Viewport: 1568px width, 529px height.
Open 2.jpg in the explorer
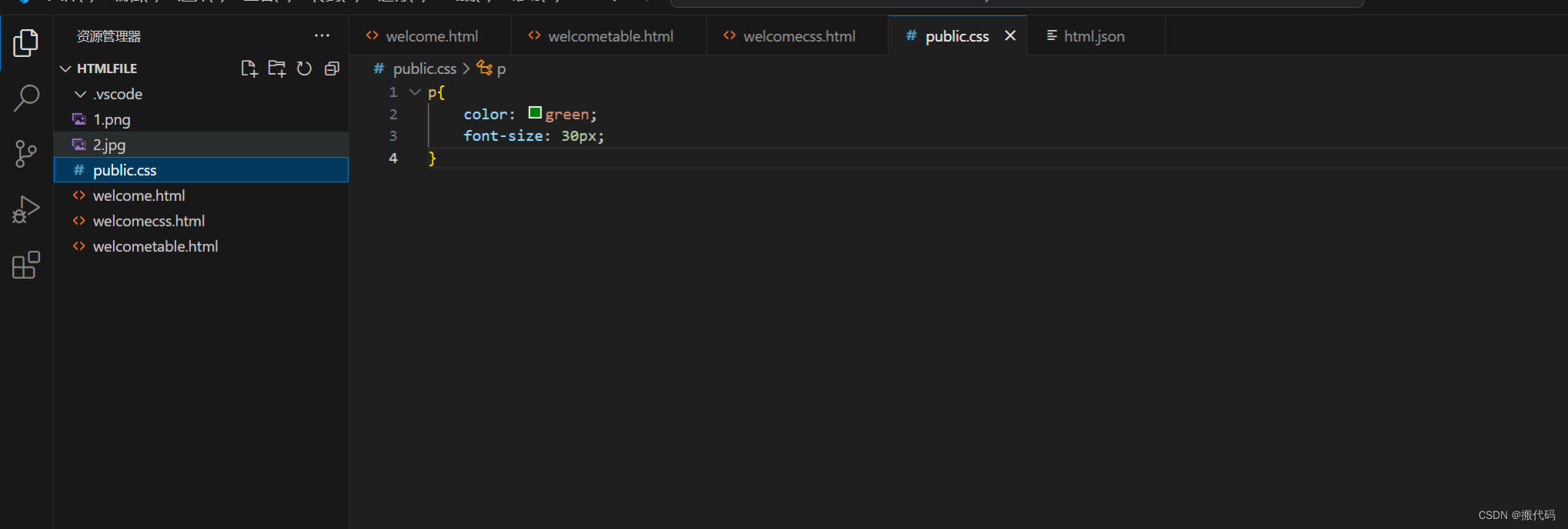point(201,145)
